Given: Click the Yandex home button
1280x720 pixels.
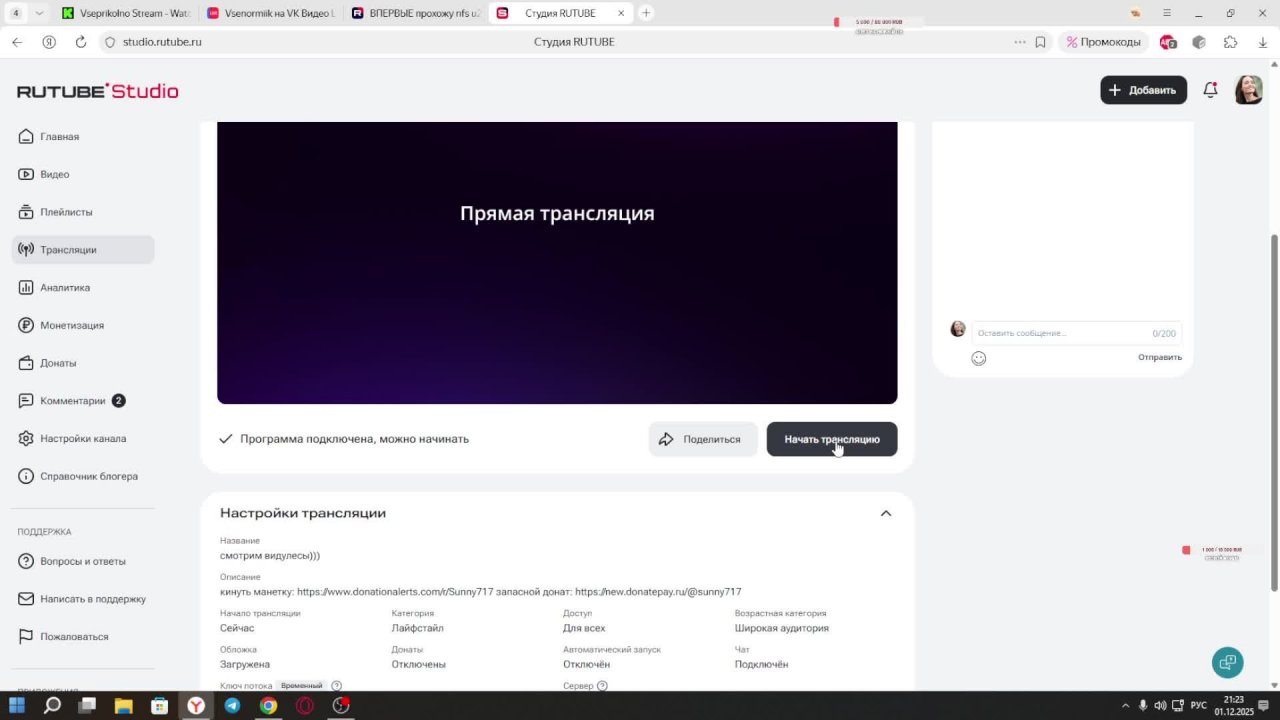Looking at the screenshot, I should pos(49,42).
